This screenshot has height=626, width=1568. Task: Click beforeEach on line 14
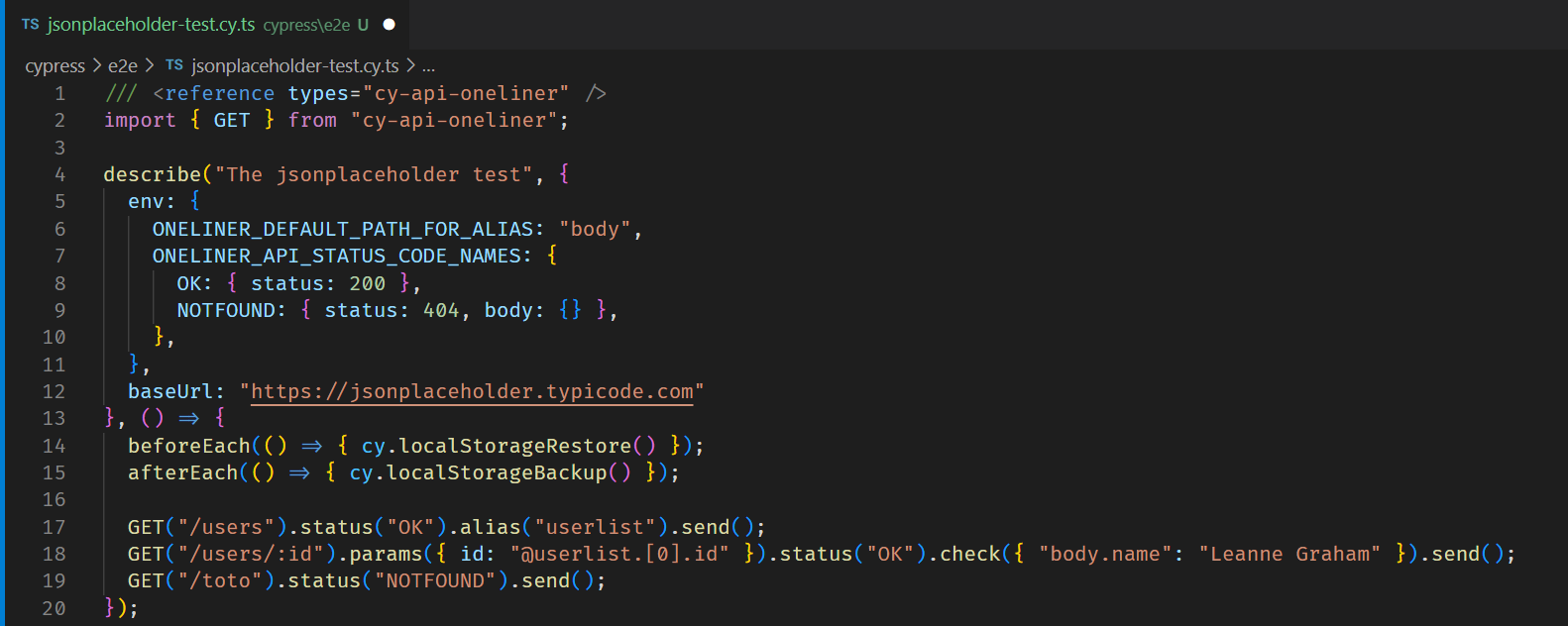(x=189, y=446)
